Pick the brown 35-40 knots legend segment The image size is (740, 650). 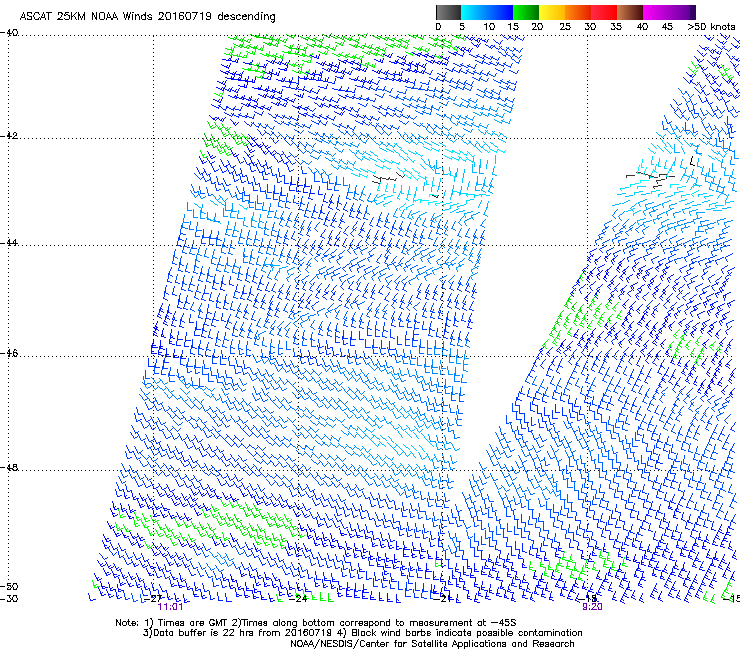click(x=630, y=12)
